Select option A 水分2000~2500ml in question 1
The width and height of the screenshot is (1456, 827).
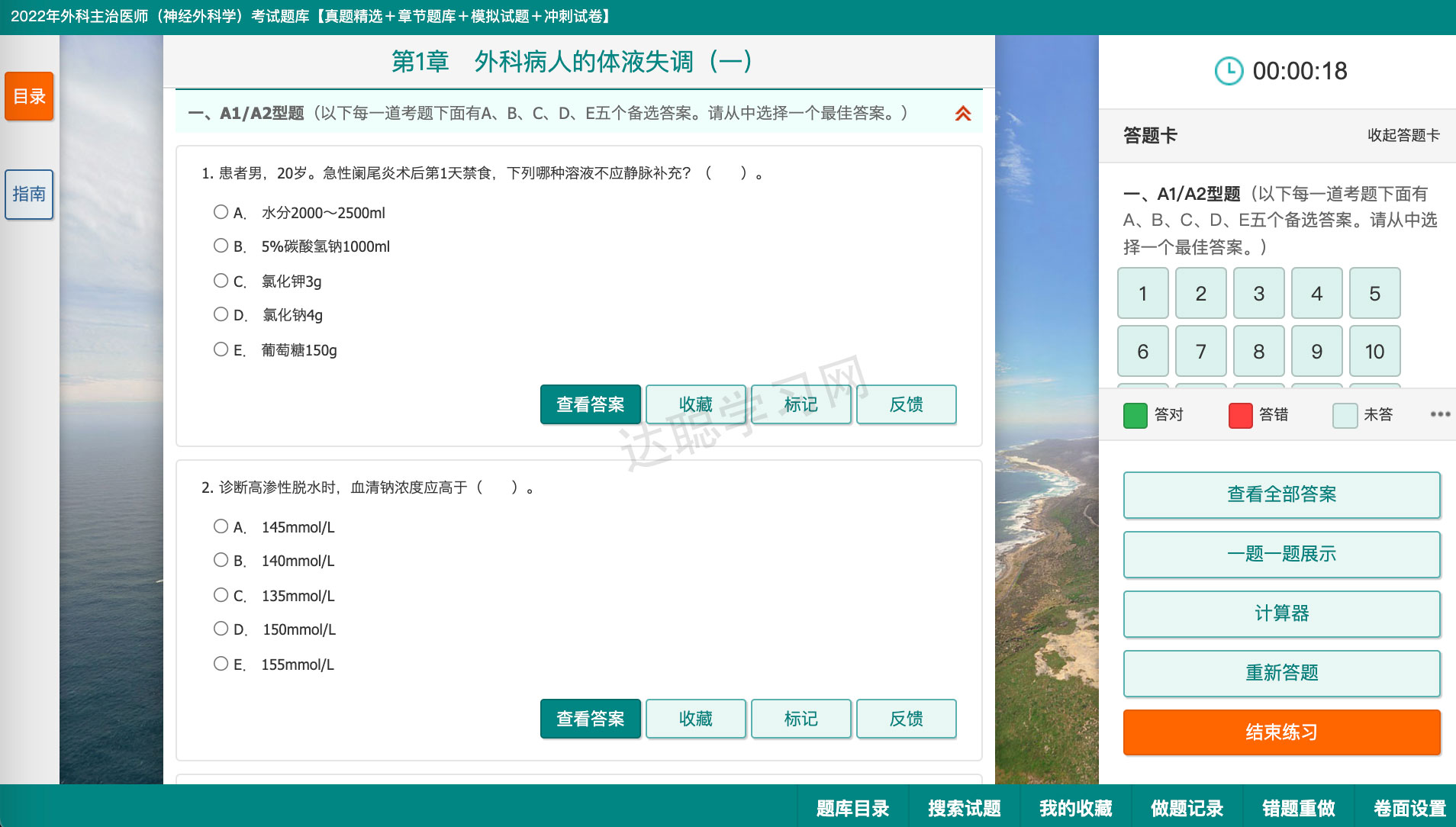point(221,212)
